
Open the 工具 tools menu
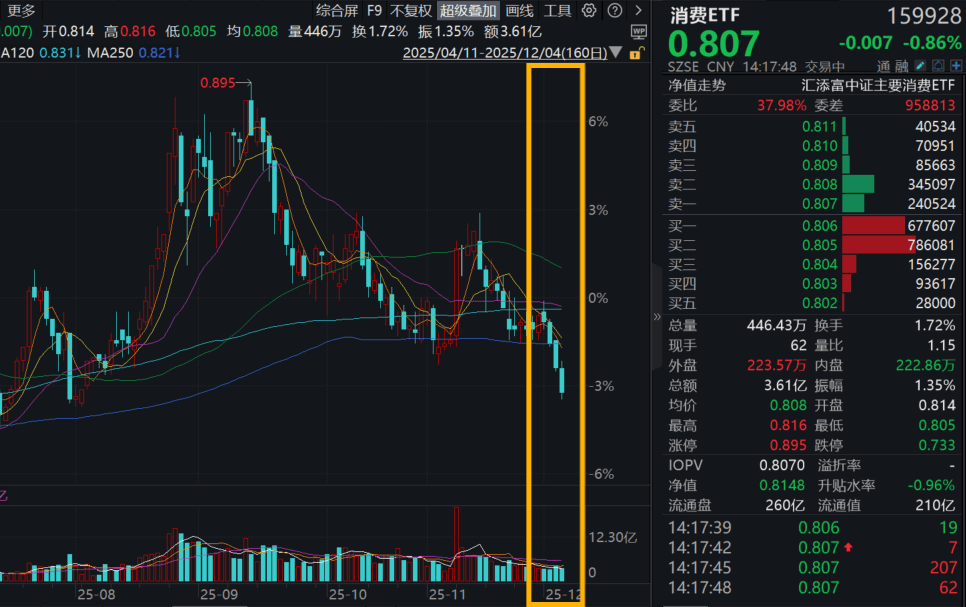(x=559, y=11)
